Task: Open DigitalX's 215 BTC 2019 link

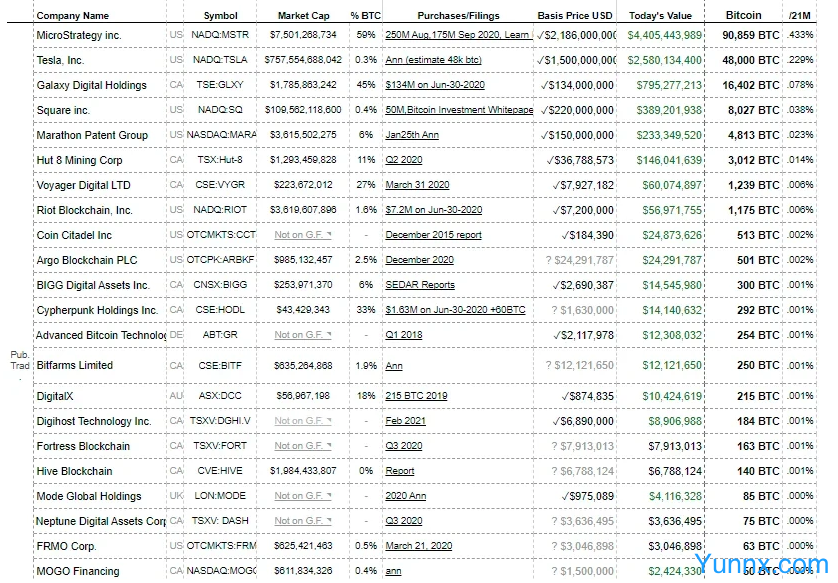Action: point(416,396)
